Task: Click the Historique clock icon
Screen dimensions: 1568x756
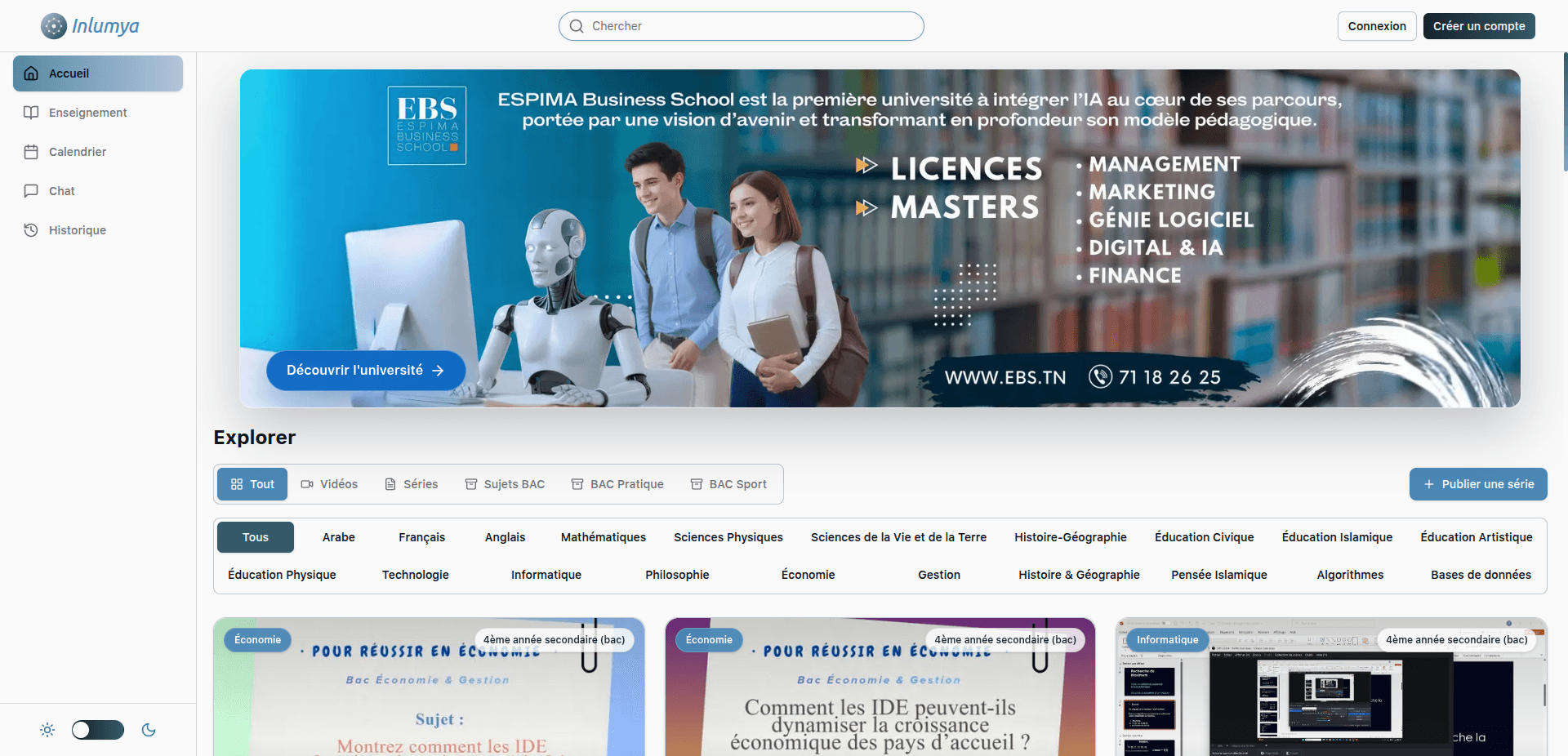Action: (31, 230)
